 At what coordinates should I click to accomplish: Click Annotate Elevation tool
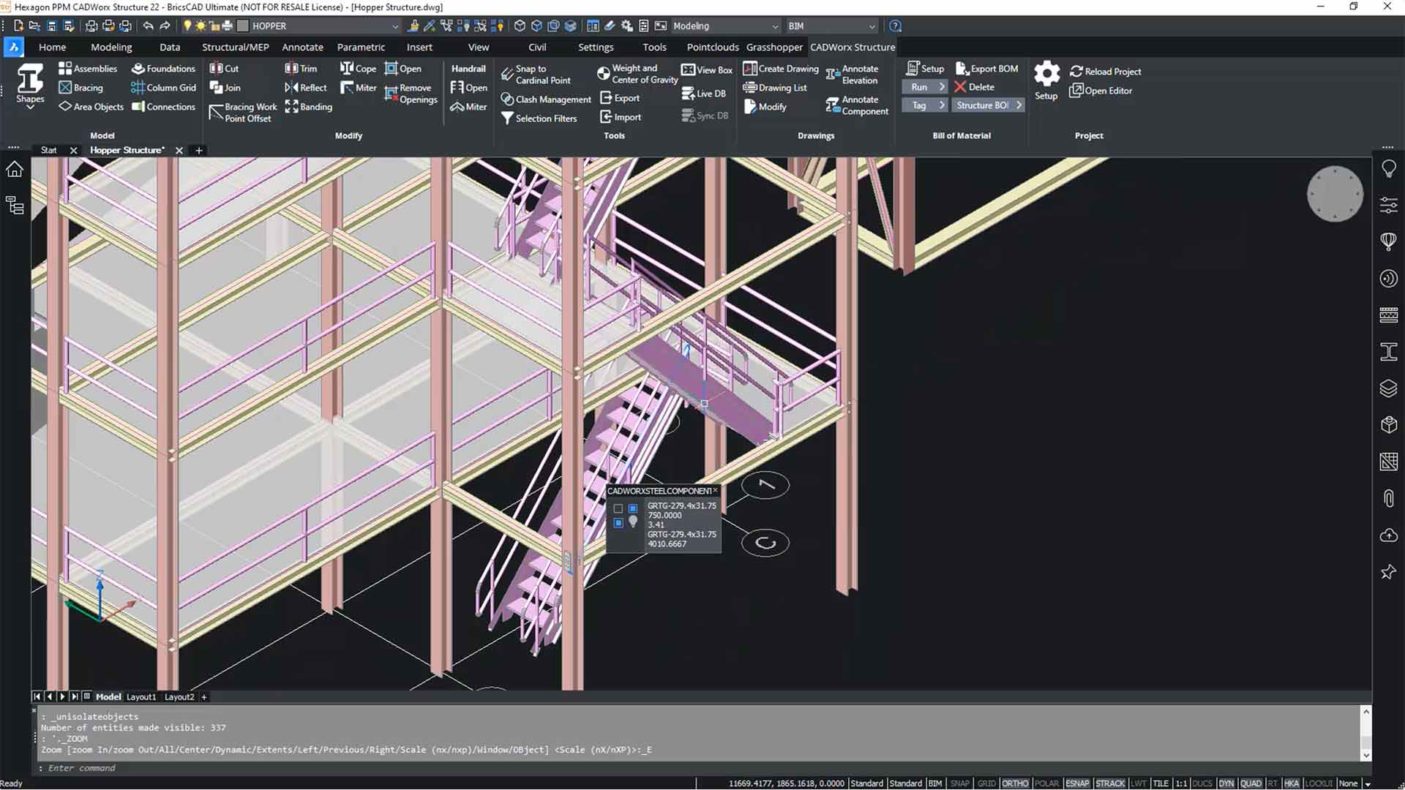(x=852, y=75)
